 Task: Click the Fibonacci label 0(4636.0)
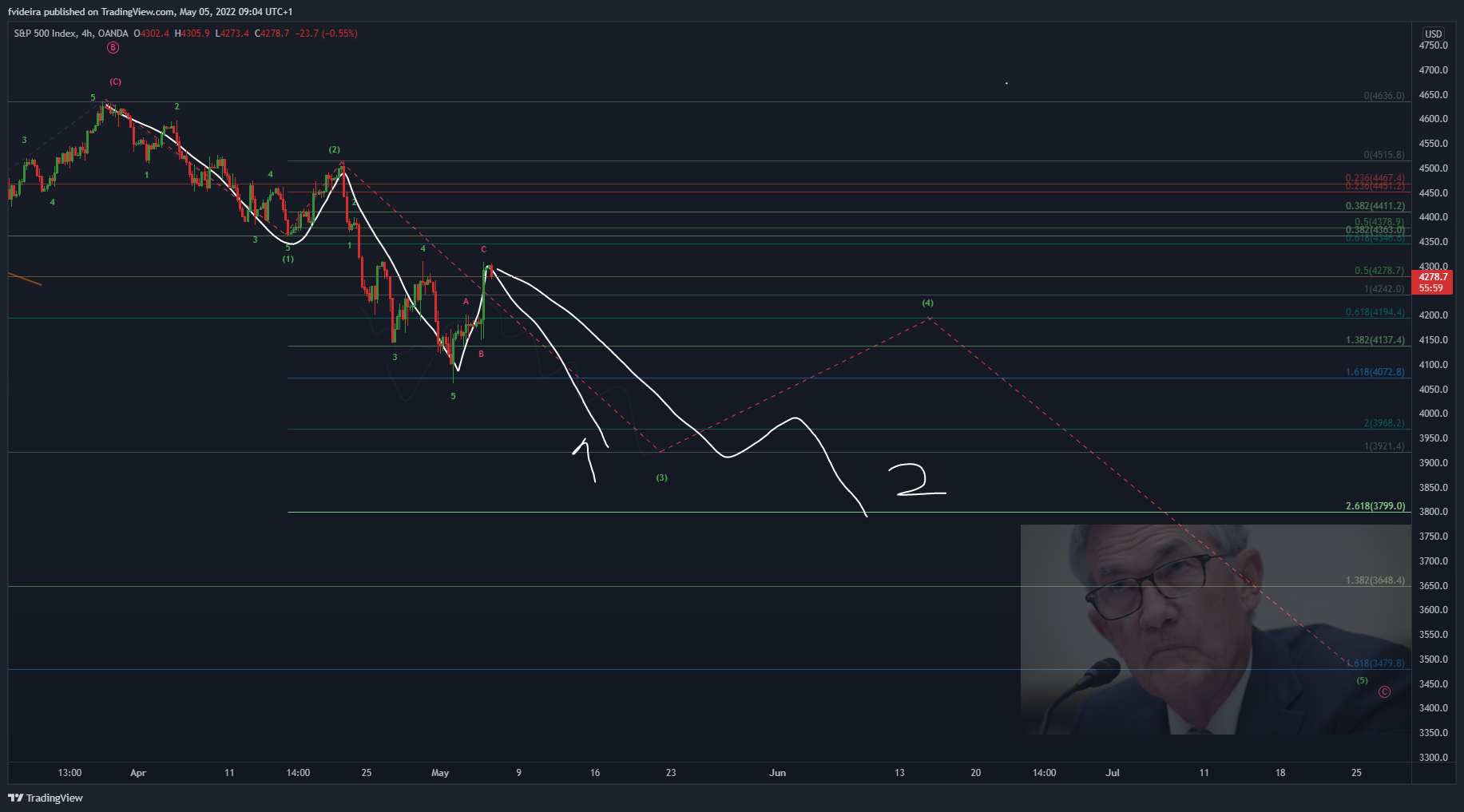[x=1384, y=96]
